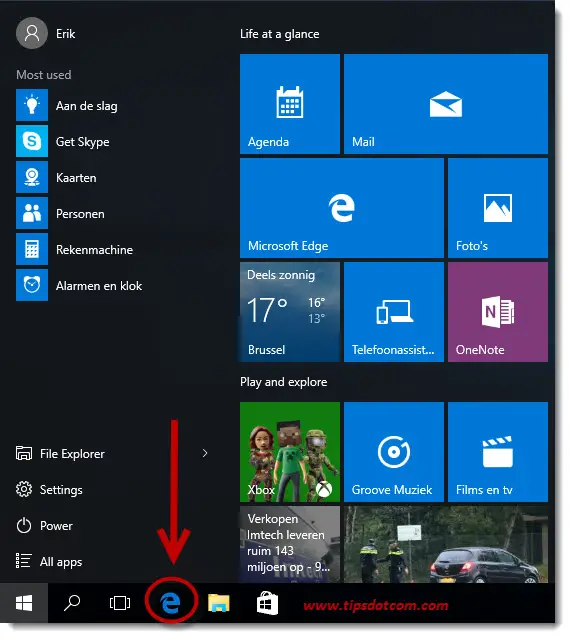This screenshot has height=638, width=570.
Task: Open the Mail tile
Action: click(446, 104)
